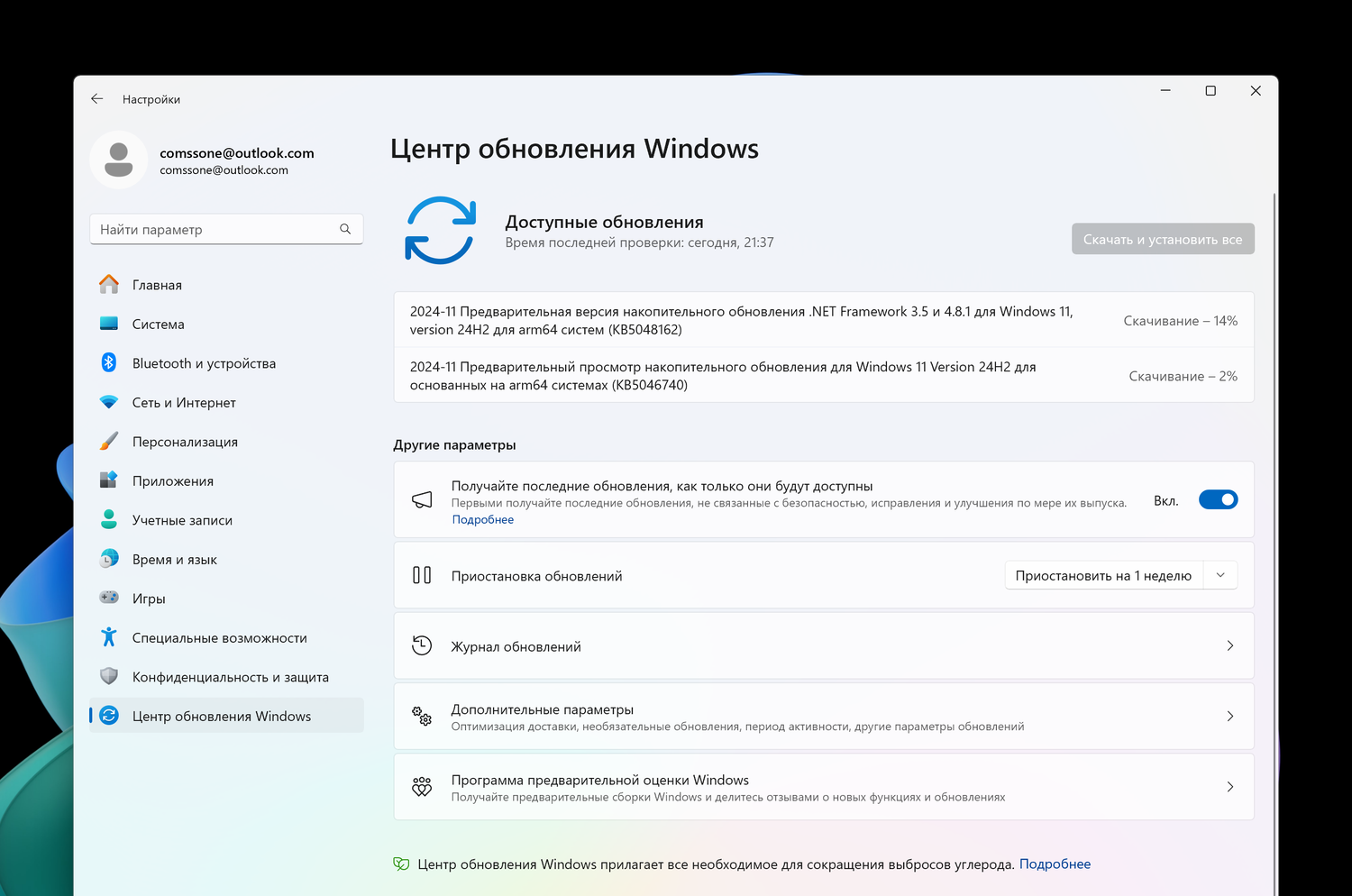Go to Время и язык settings
This screenshot has width=1352, height=896.
tap(226, 559)
